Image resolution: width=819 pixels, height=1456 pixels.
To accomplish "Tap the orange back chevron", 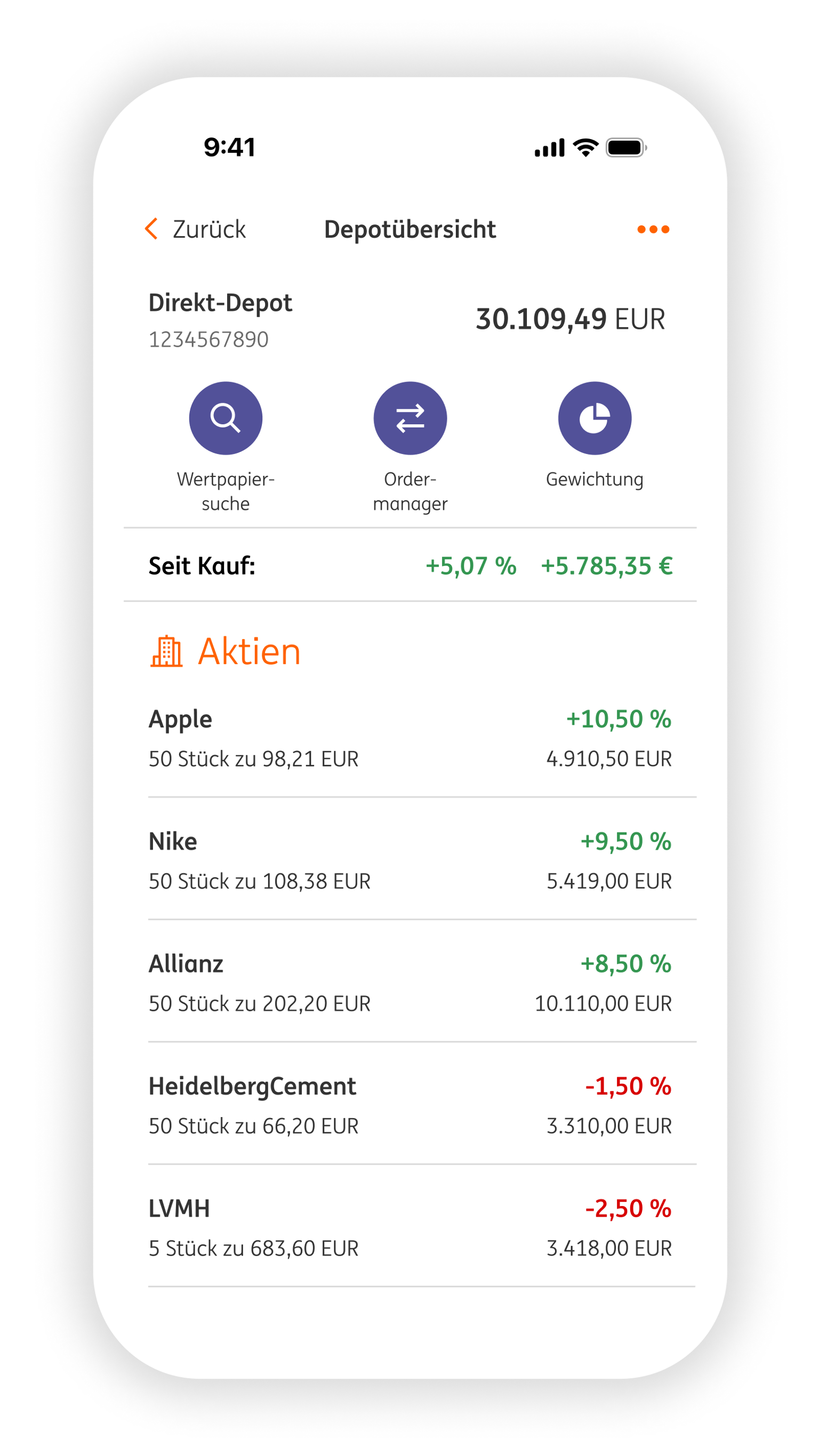I will click(x=151, y=229).
